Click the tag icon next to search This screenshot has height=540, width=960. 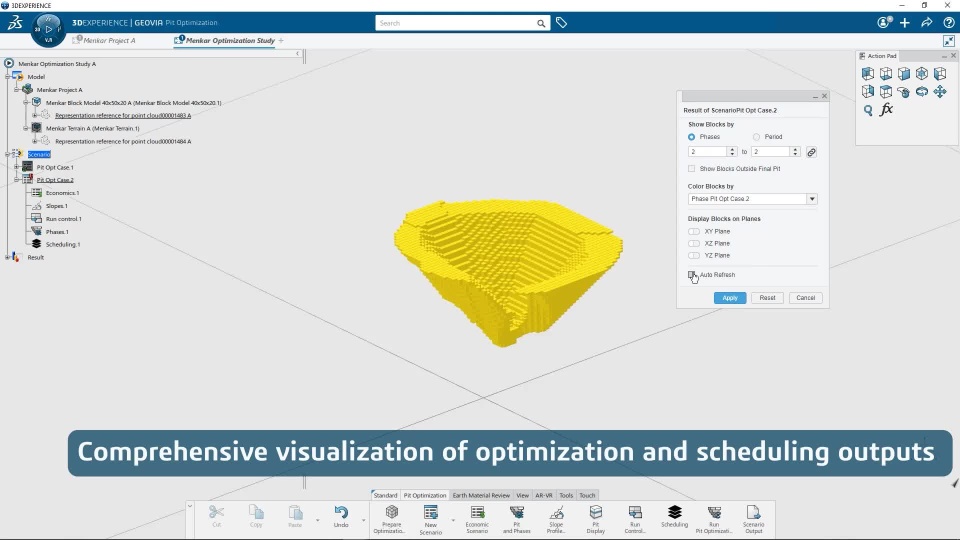click(561, 23)
